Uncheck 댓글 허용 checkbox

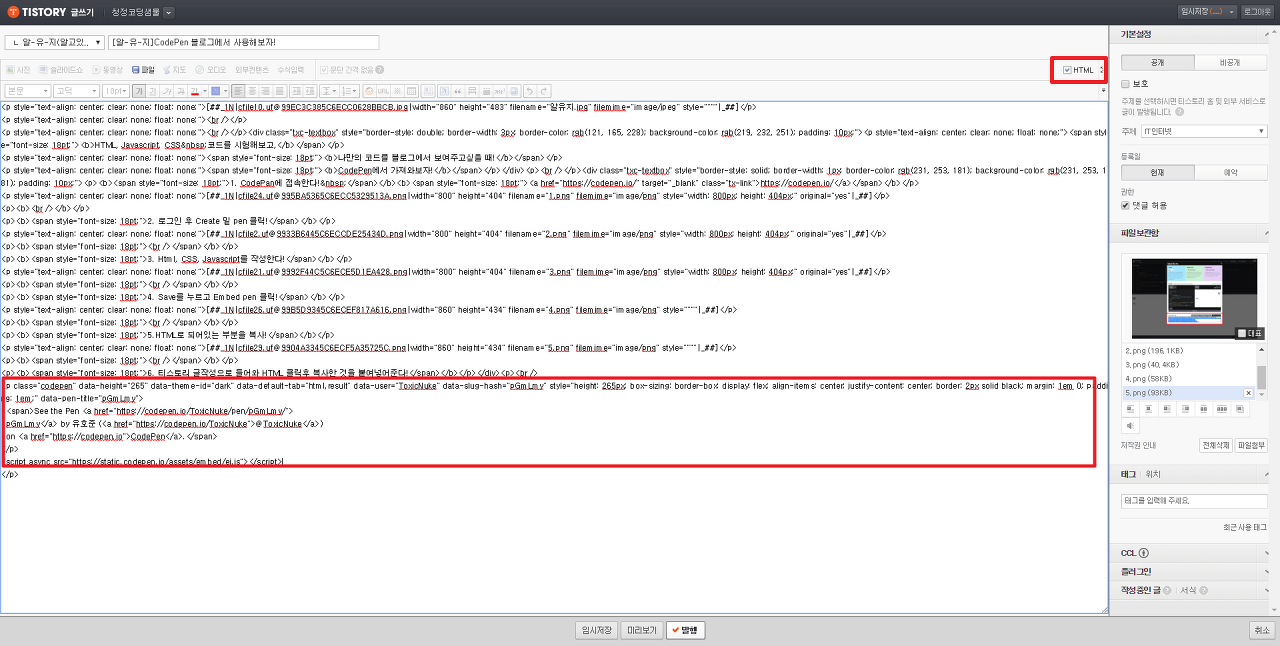[1126, 205]
